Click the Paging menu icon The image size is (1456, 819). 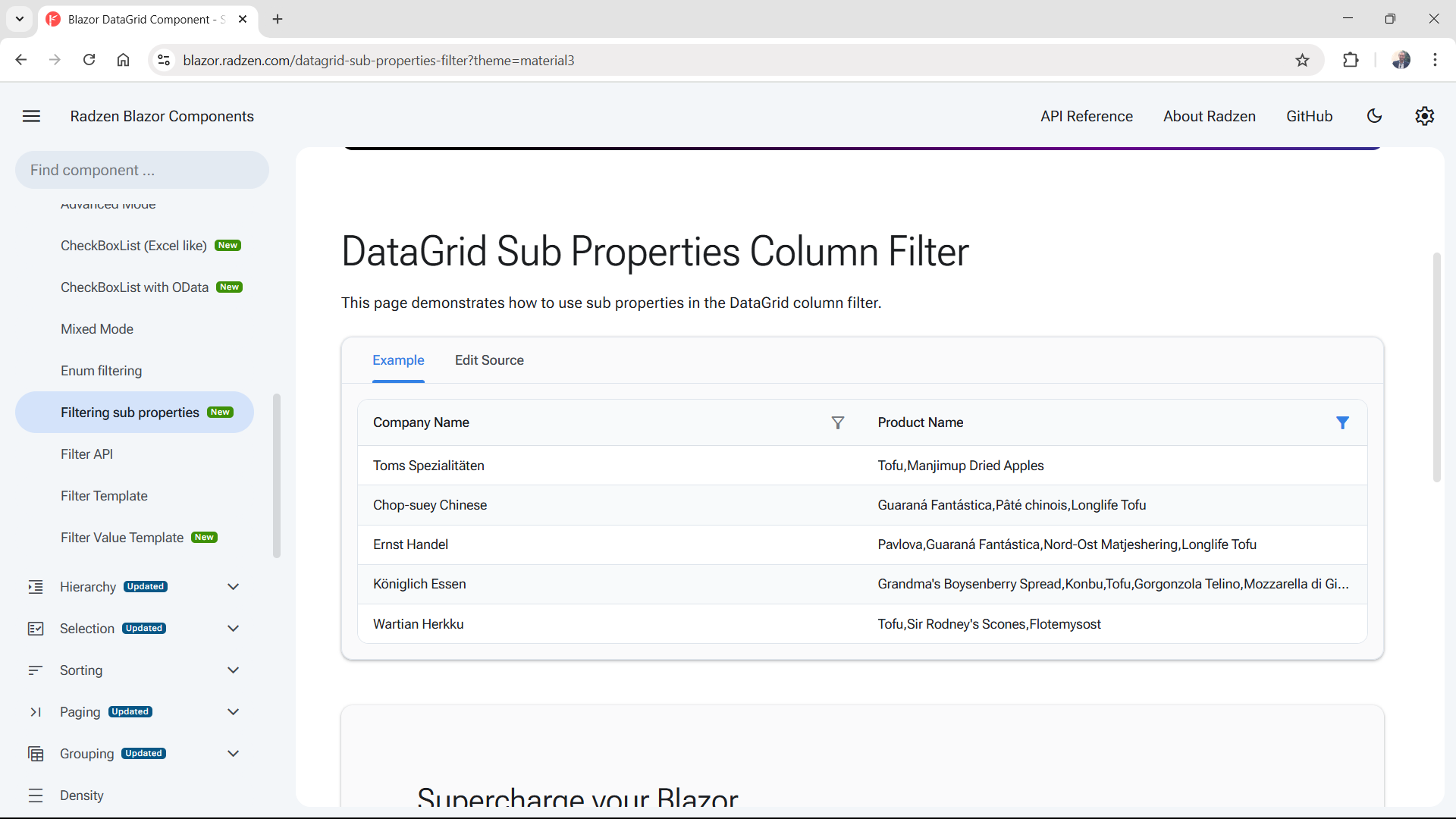pos(36,712)
